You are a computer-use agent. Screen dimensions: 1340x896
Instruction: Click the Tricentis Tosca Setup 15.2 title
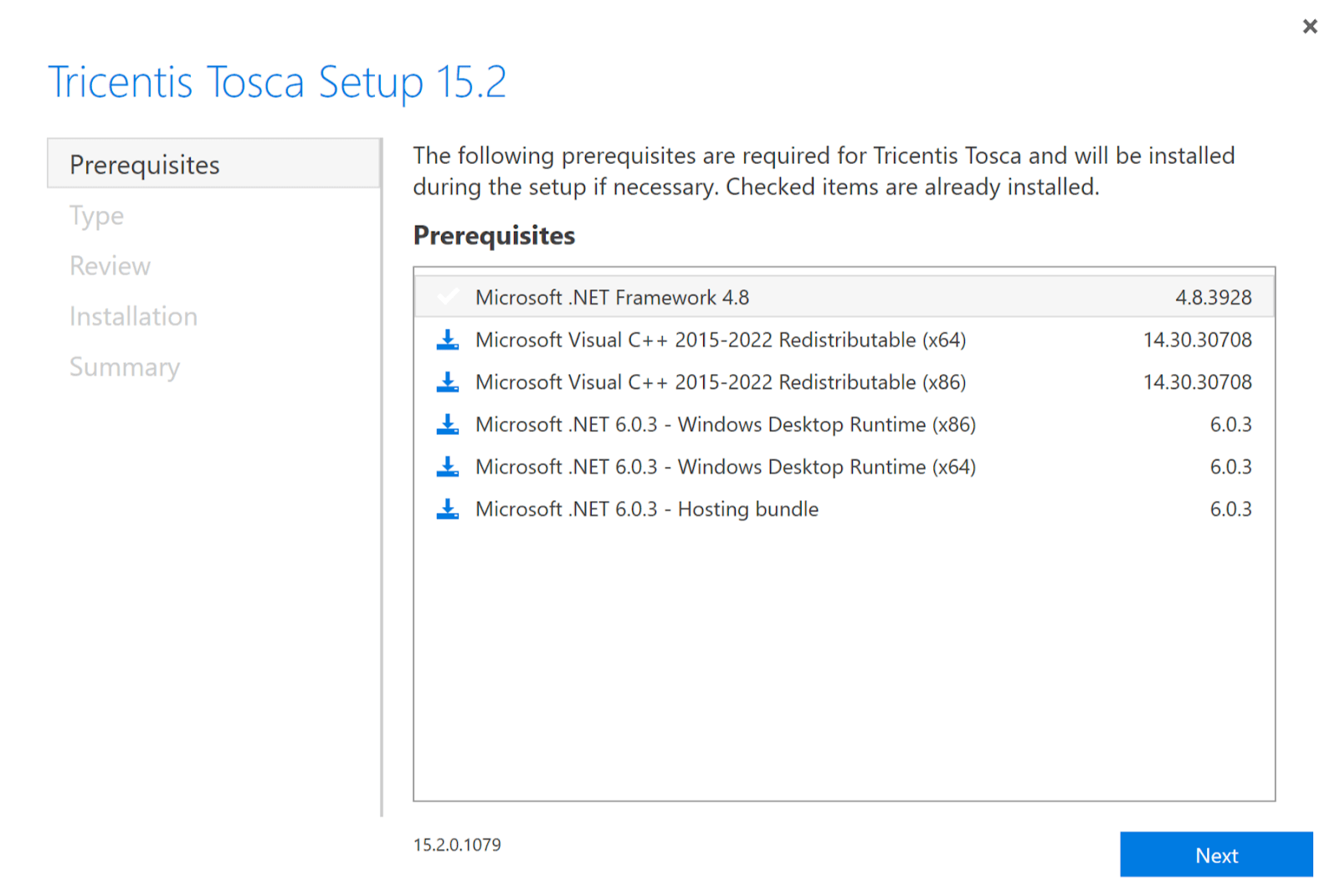pos(277,81)
